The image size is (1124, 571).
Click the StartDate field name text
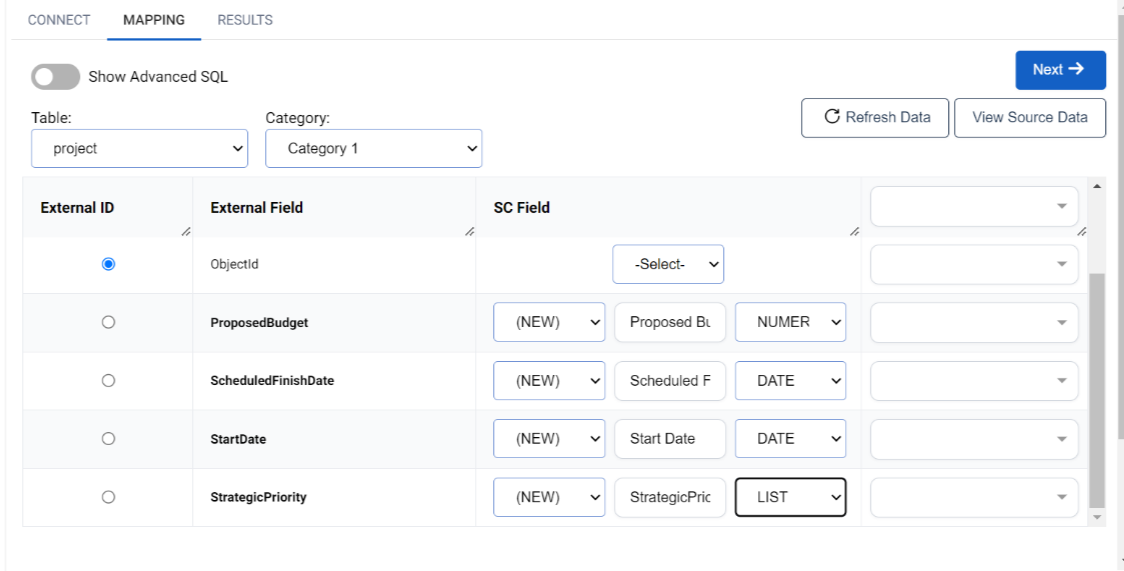tap(238, 439)
